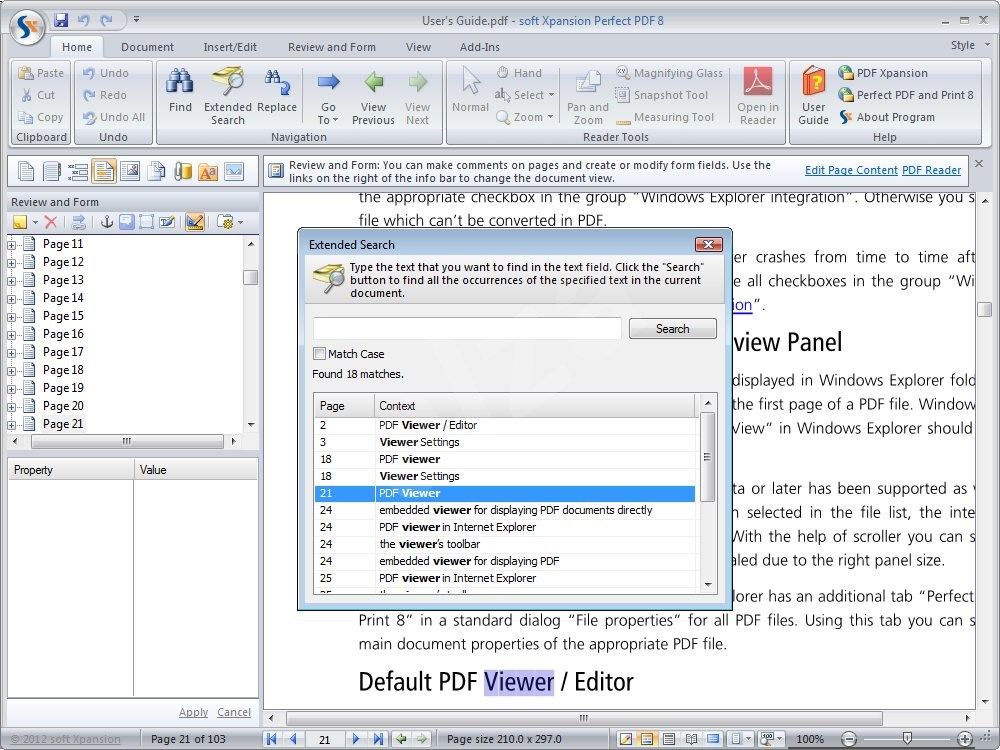
Task: Click the soft Xpansion application logo button
Action: pyautogui.click(x=27, y=26)
